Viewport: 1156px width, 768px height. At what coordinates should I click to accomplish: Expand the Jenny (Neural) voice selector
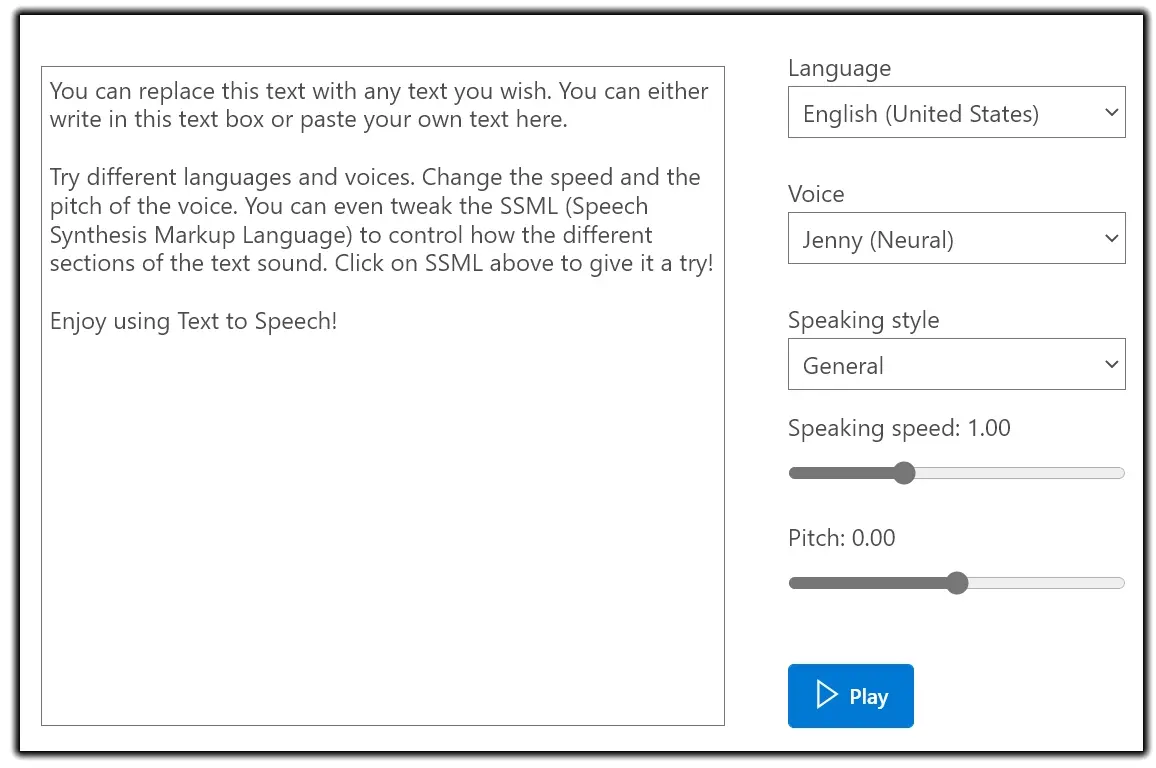(x=955, y=239)
